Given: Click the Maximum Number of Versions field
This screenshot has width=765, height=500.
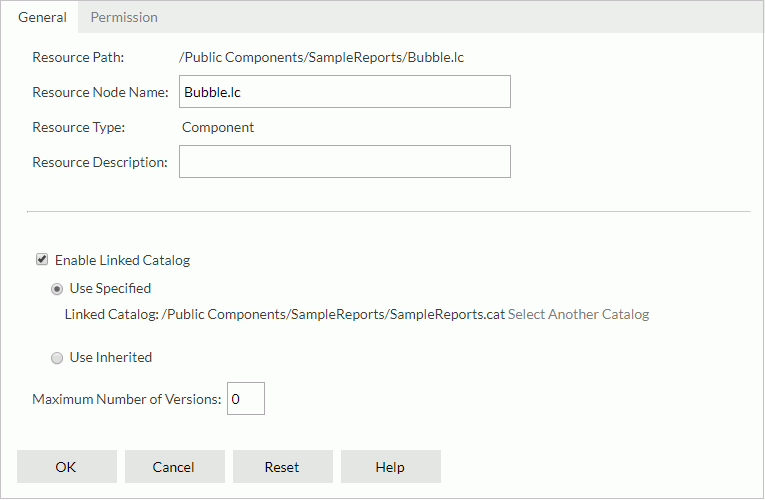Looking at the screenshot, I should (246, 399).
